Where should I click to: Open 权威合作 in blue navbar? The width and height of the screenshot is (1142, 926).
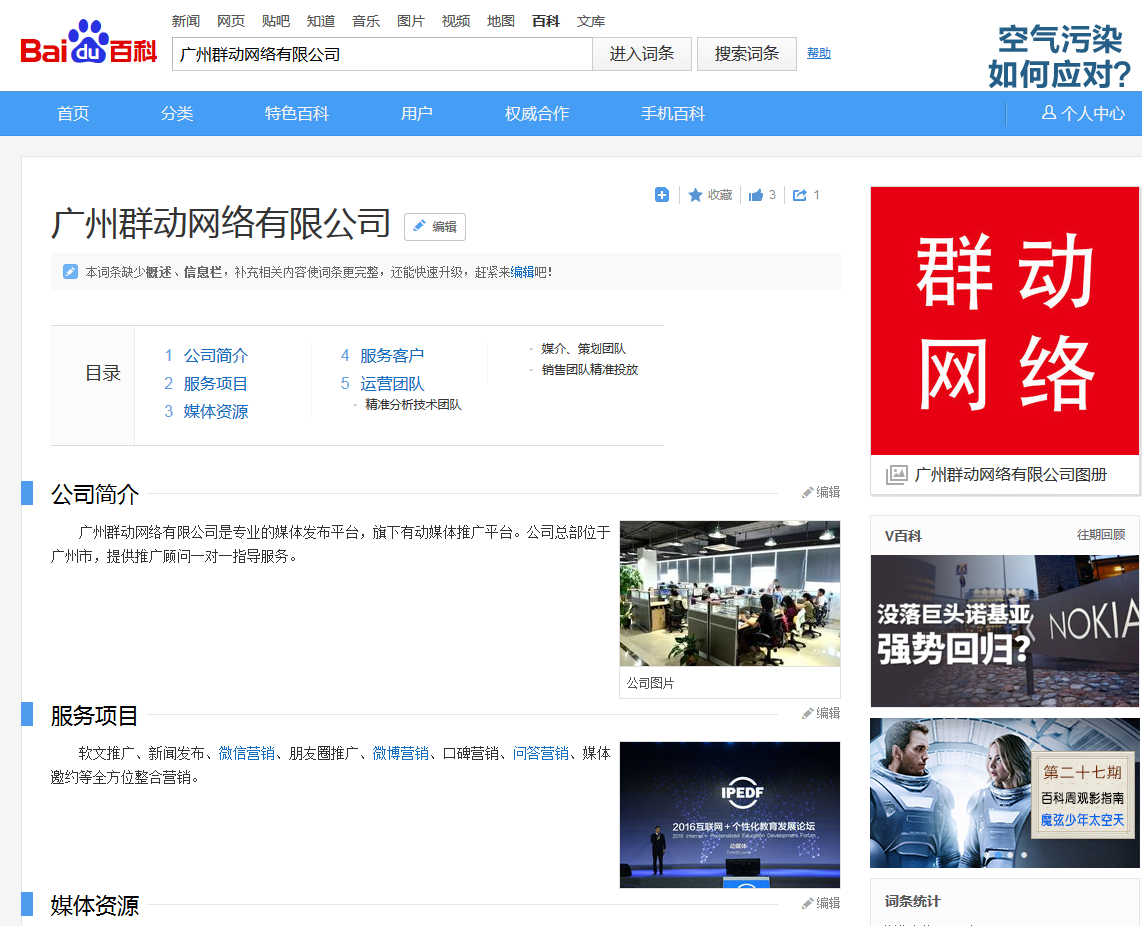click(537, 114)
